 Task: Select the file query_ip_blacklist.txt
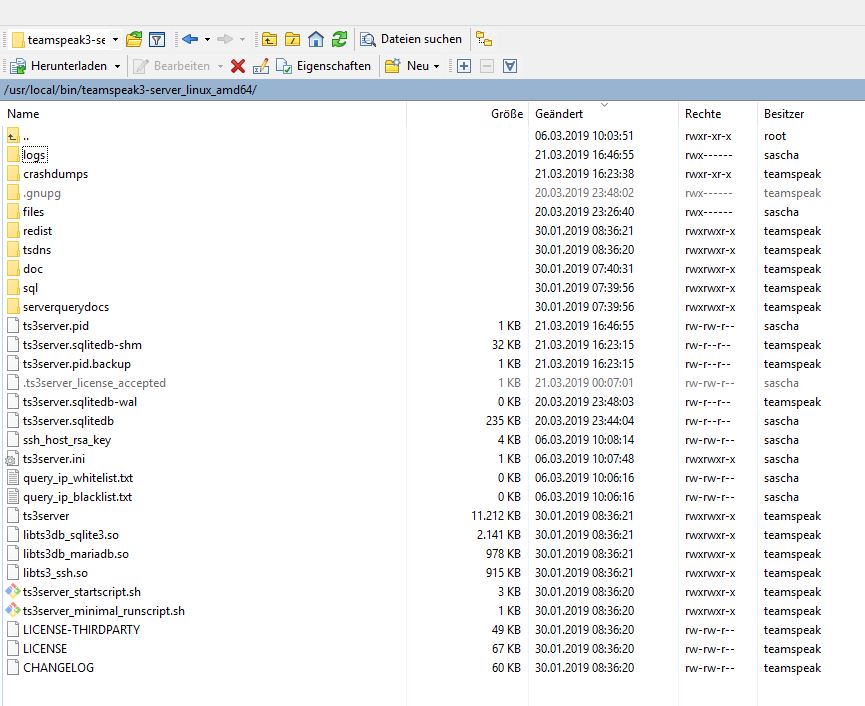click(x=77, y=497)
